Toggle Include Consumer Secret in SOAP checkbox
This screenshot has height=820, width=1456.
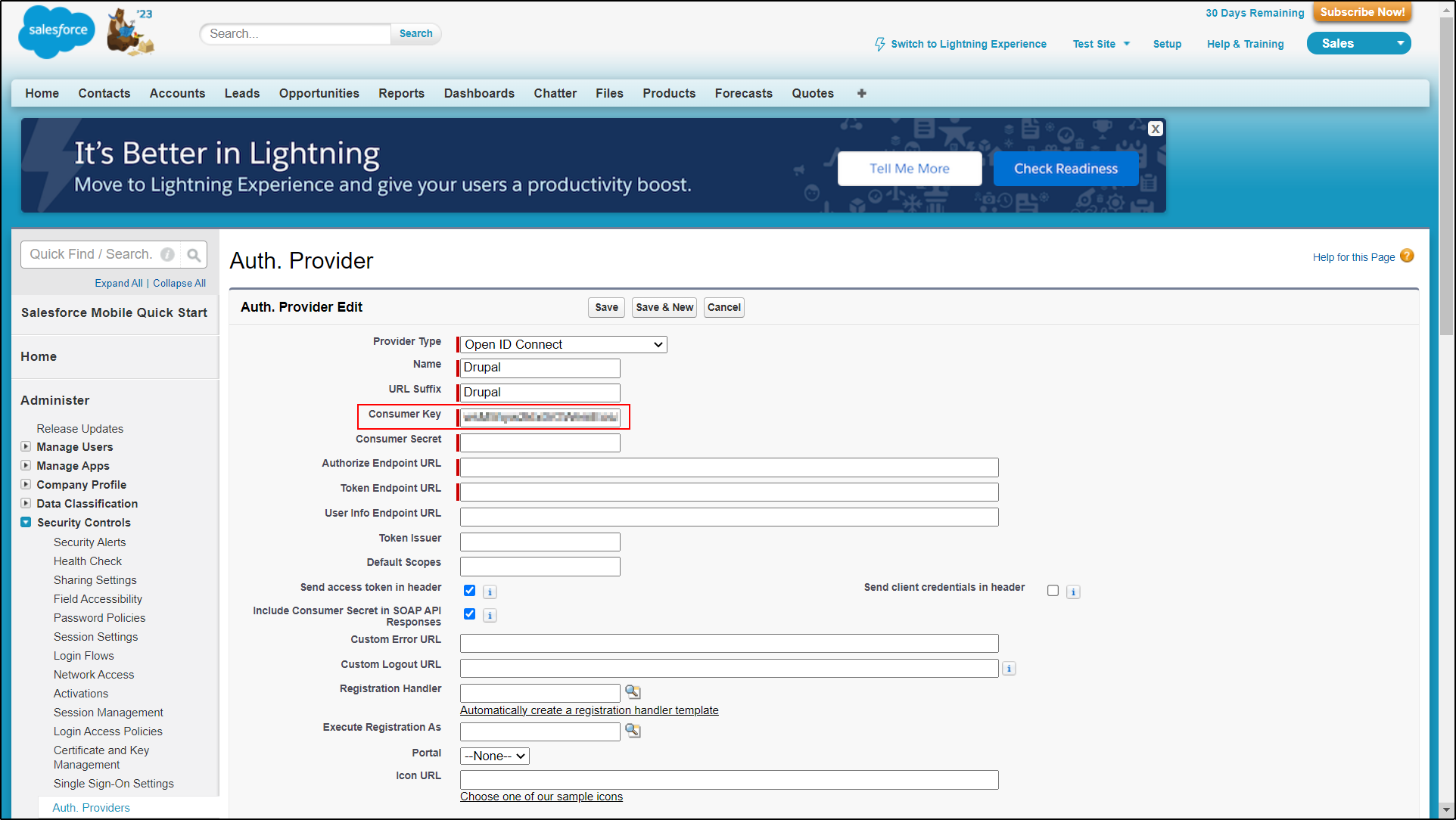[469, 614]
